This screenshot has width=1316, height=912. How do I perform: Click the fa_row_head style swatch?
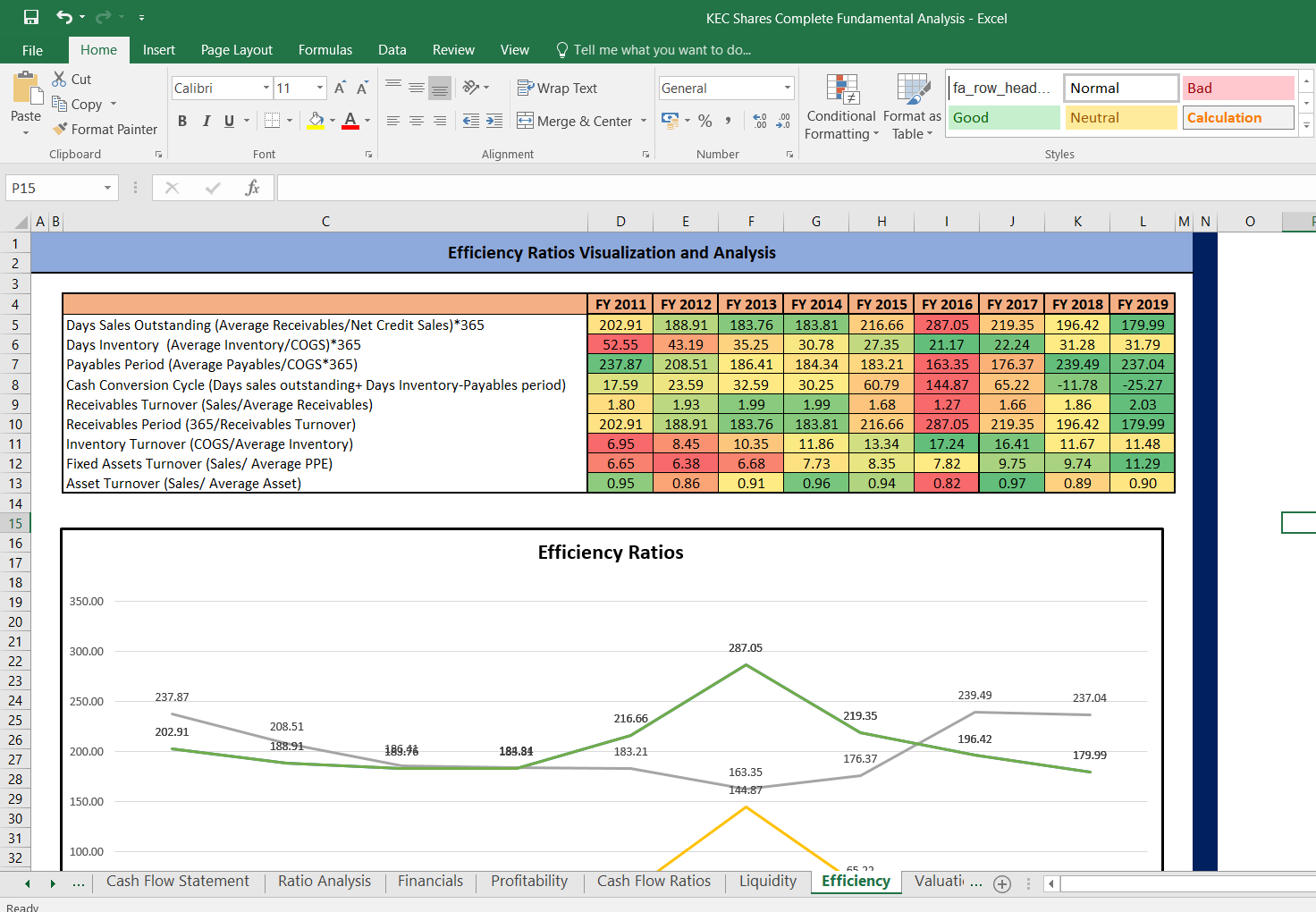point(1003,88)
